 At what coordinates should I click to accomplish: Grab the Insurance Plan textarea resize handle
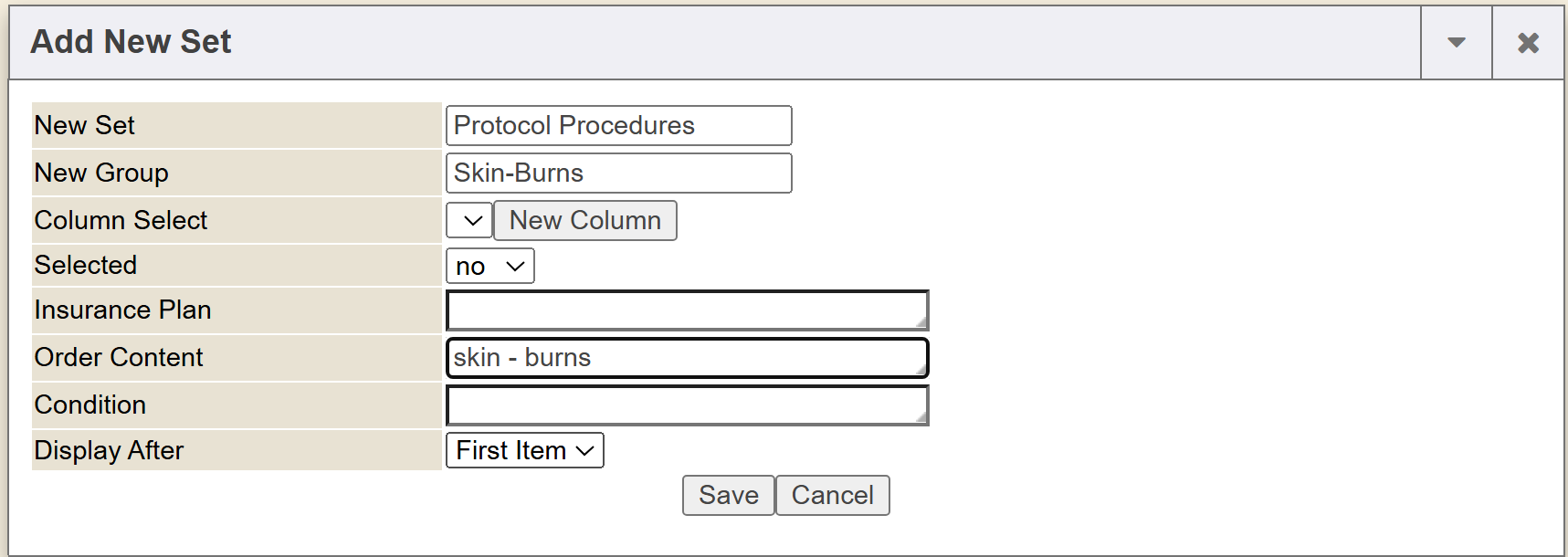pyautogui.click(x=921, y=322)
